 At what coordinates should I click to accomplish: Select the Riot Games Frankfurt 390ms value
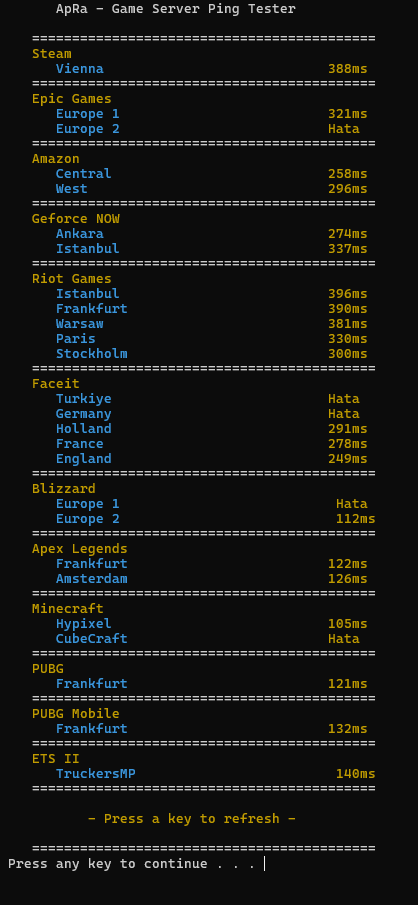pos(348,309)
